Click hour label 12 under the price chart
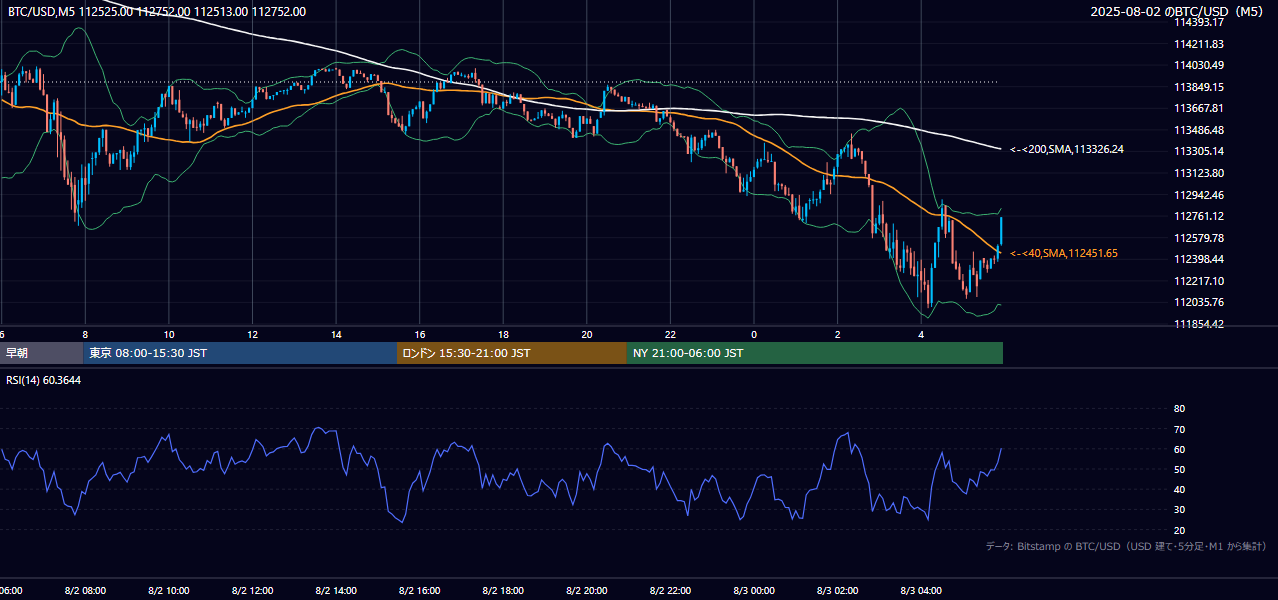This screenshot has height=600, width=1278. tap(253, 334)
